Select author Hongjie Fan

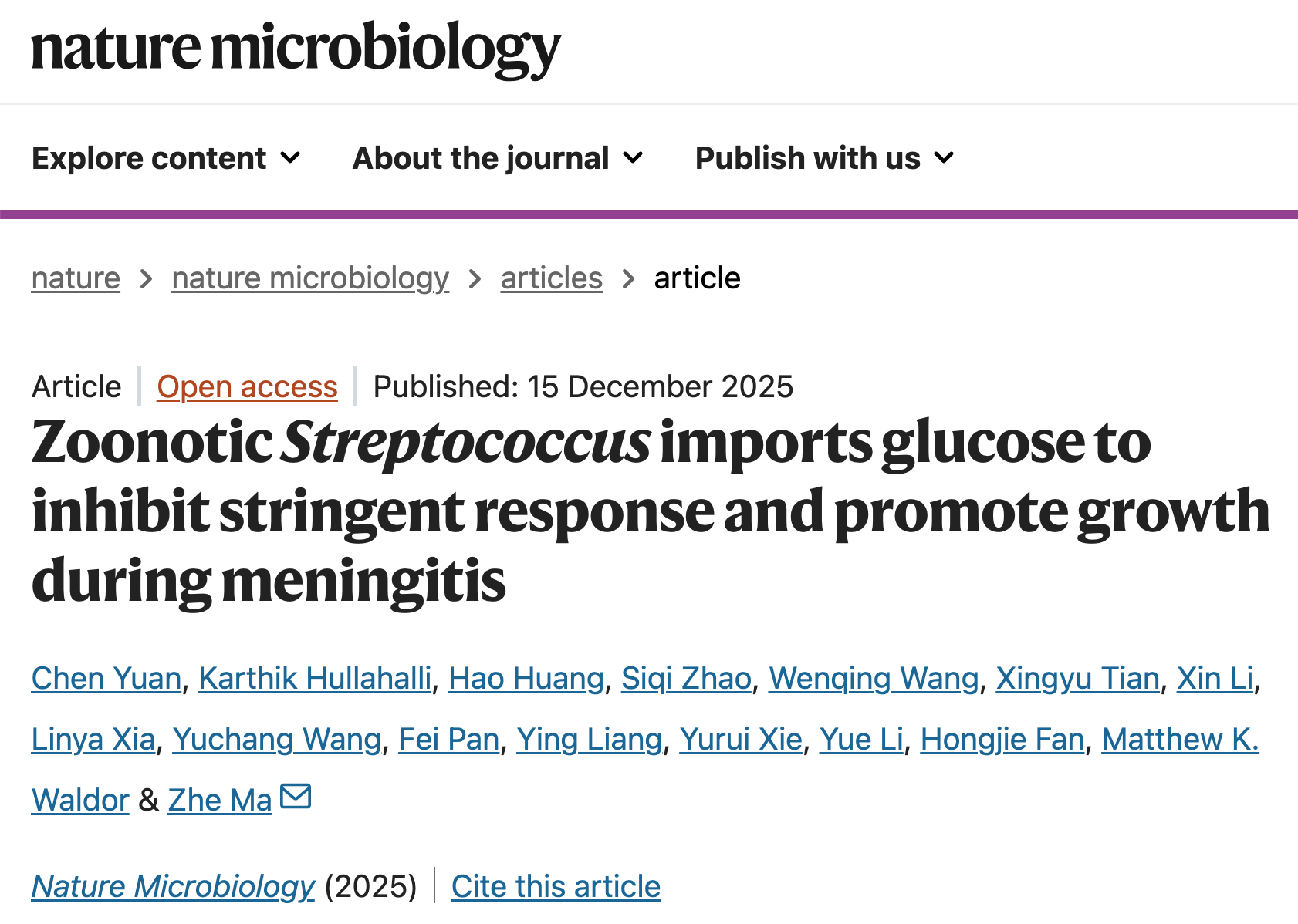1002,740
